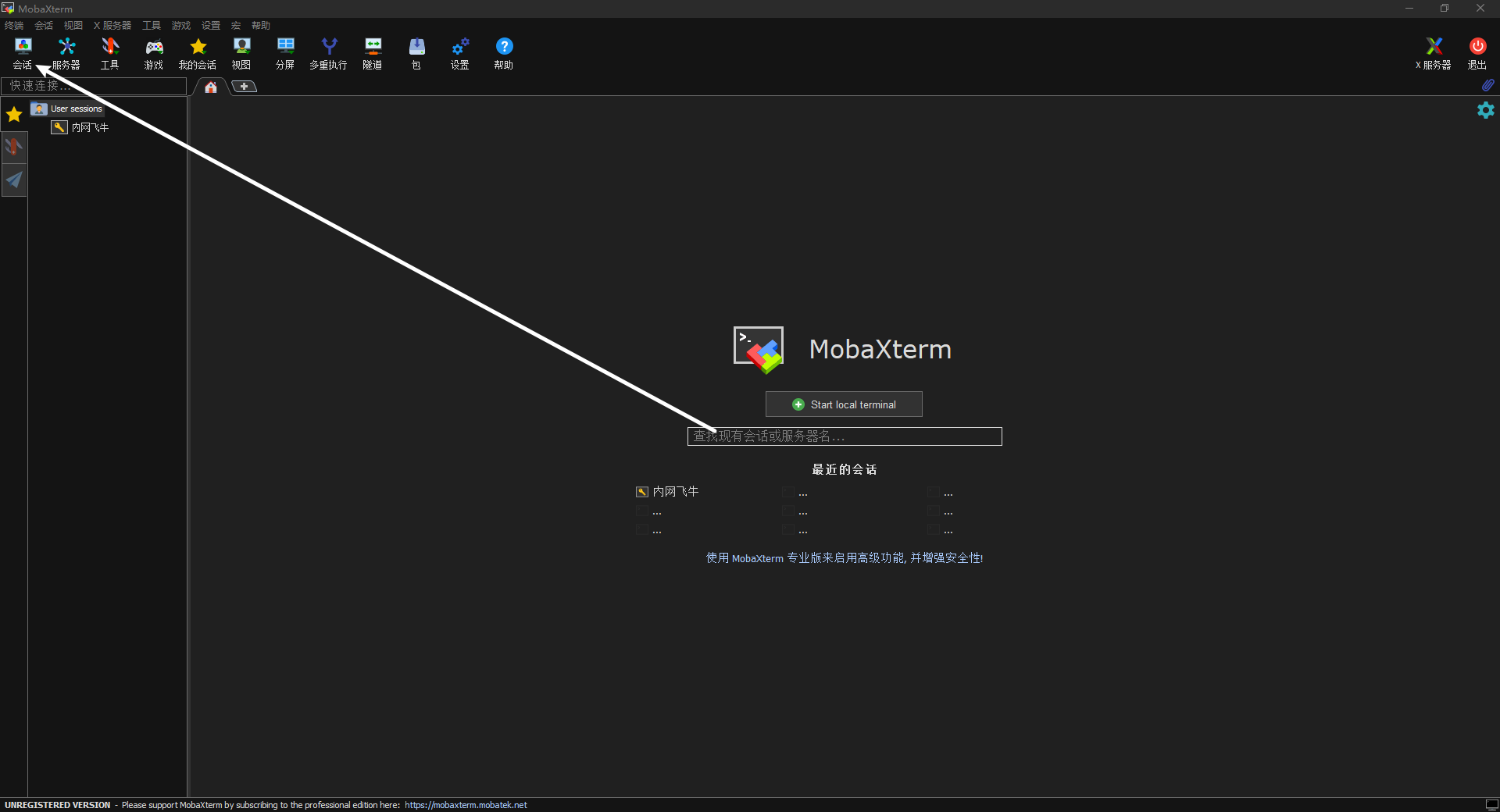Screen dimensions: 1500x812
Task: Click the 最近的会话 heading text
Action: (845, 469)
